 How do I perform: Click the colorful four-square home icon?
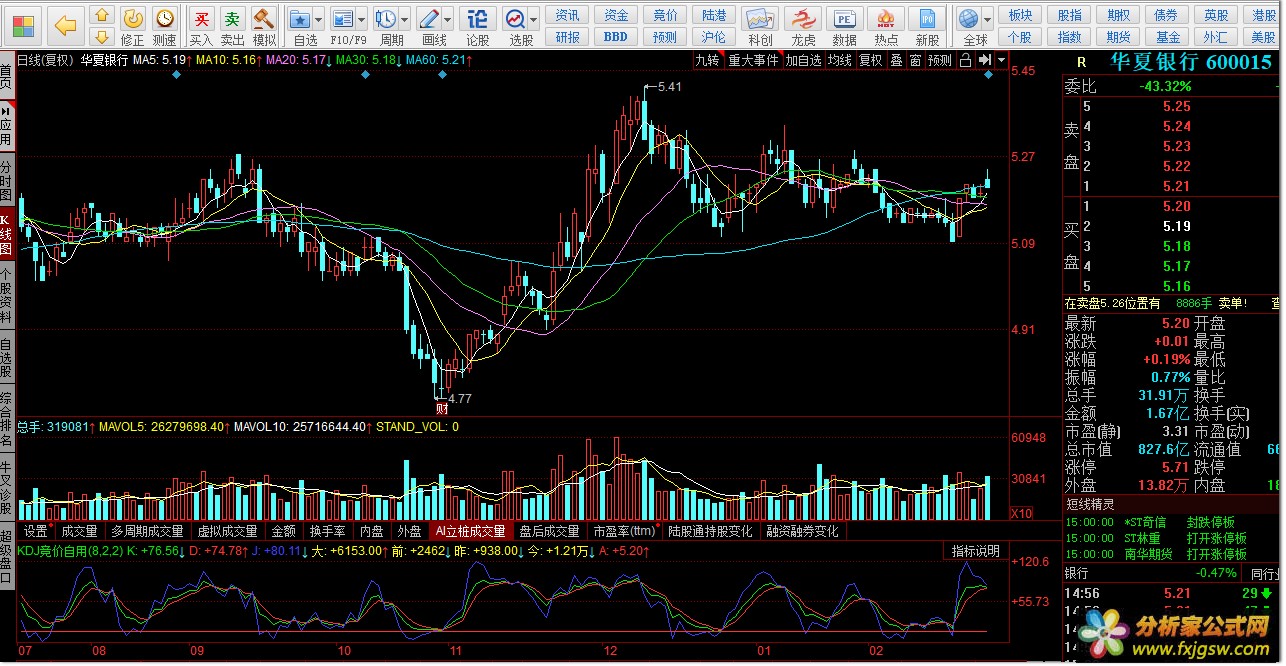24,24
